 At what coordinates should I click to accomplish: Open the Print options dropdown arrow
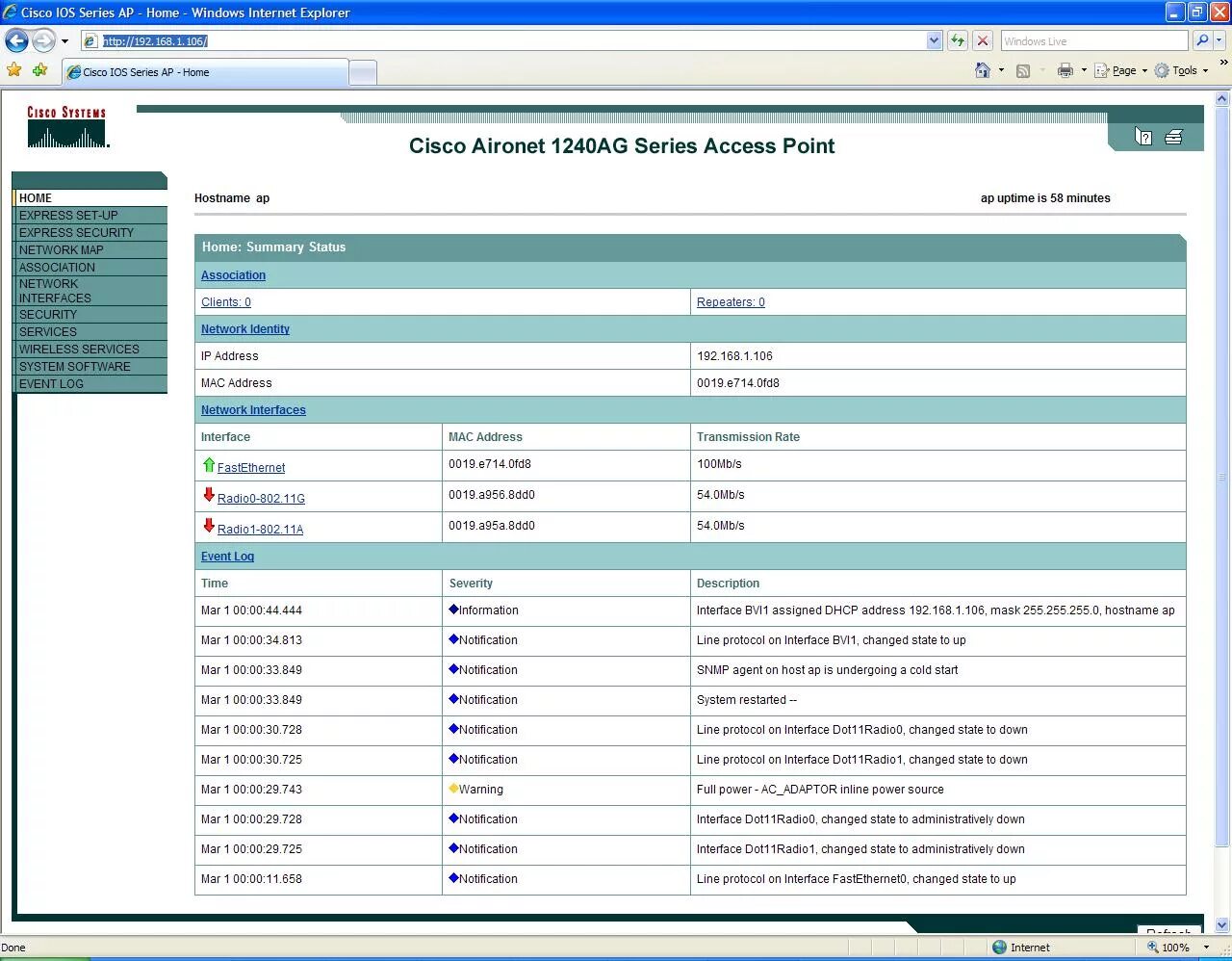click(x=1084, y=70)
